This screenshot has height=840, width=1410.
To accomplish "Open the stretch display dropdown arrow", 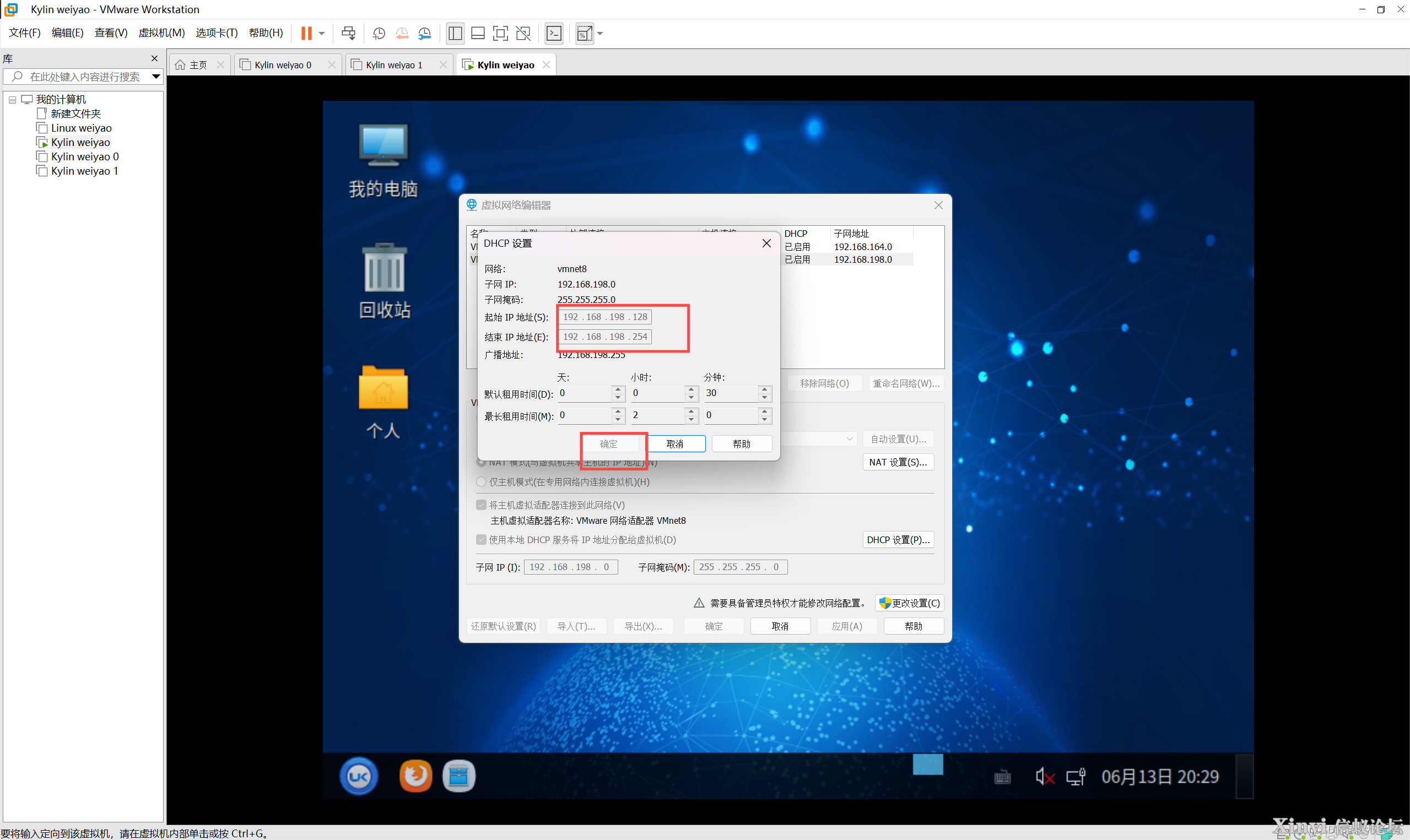I will [600, 34].
